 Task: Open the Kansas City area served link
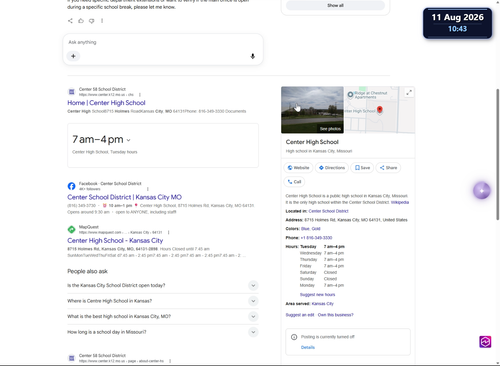tap(323, 304)
